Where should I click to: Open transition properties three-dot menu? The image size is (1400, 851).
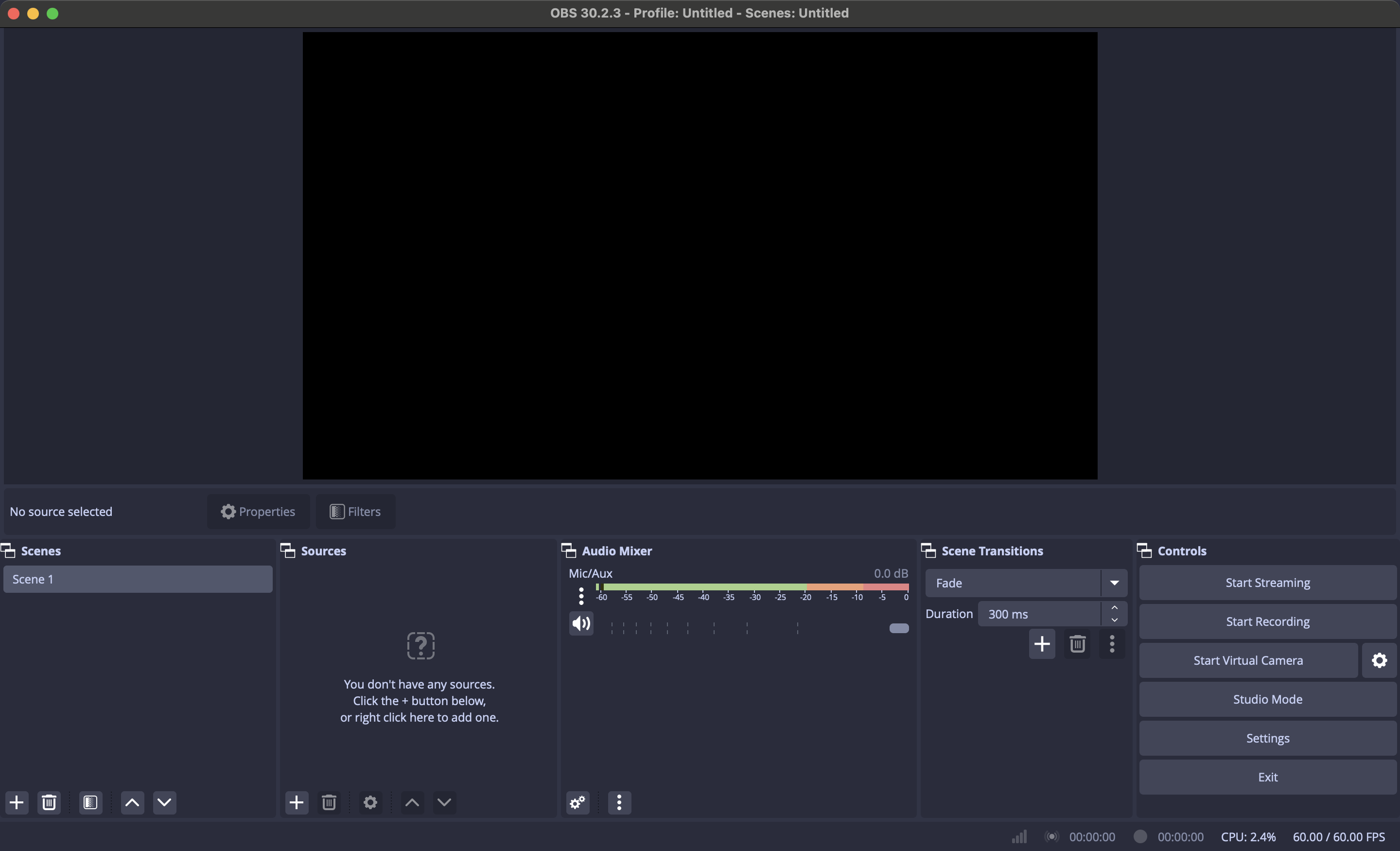1111,643
